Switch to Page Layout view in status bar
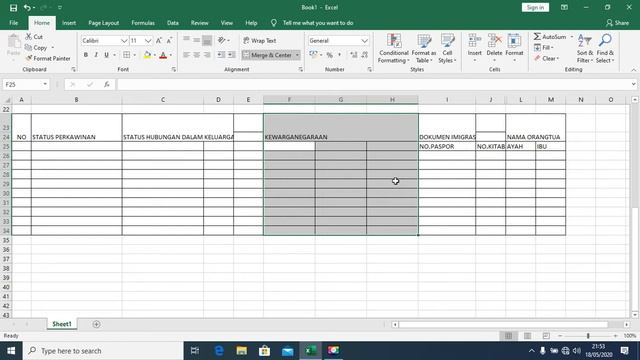The height and width of the screenshot is (360, 640). (x=527, y=336)
